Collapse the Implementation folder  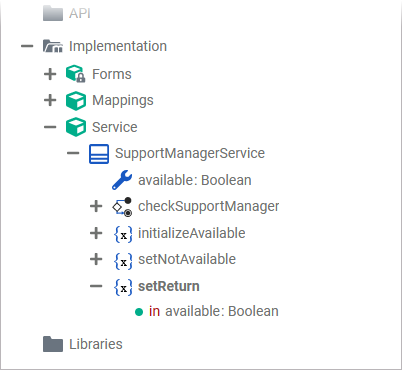(x=27, y=46)
